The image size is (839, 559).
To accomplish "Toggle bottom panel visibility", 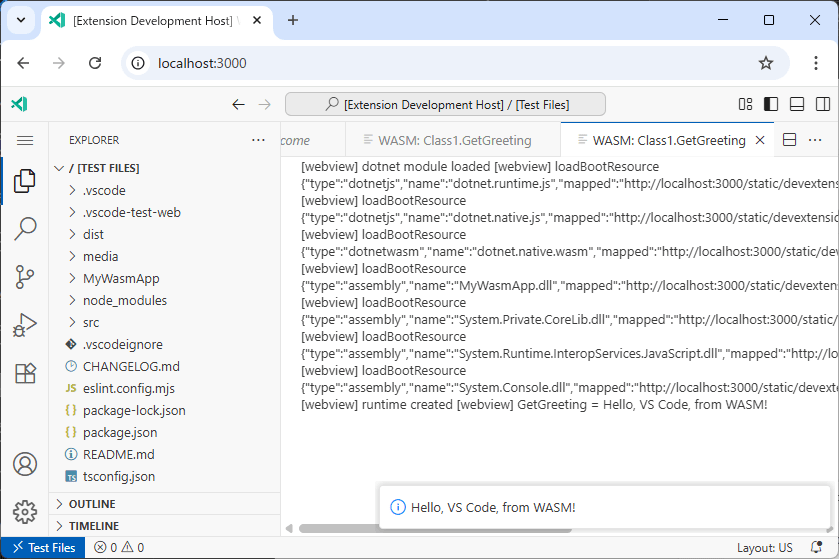I will click(797, 104).
